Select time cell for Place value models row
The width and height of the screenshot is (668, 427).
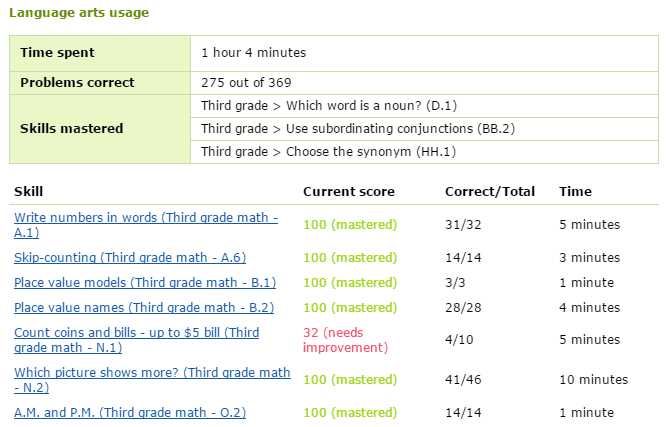pyautogui.click(x=587, y=283)
